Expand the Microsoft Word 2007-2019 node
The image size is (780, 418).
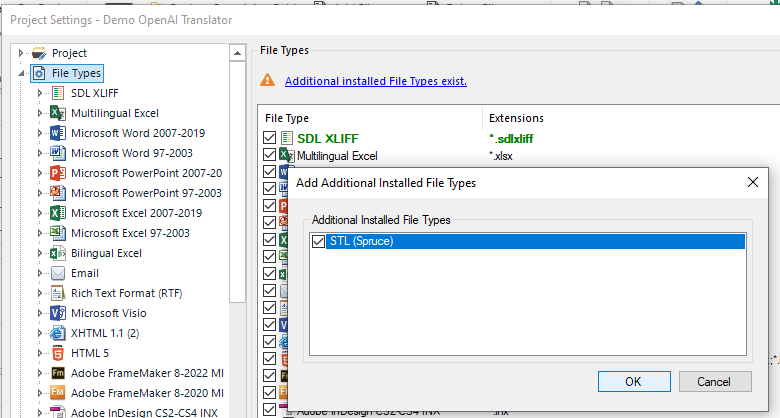tap(40, 133)
